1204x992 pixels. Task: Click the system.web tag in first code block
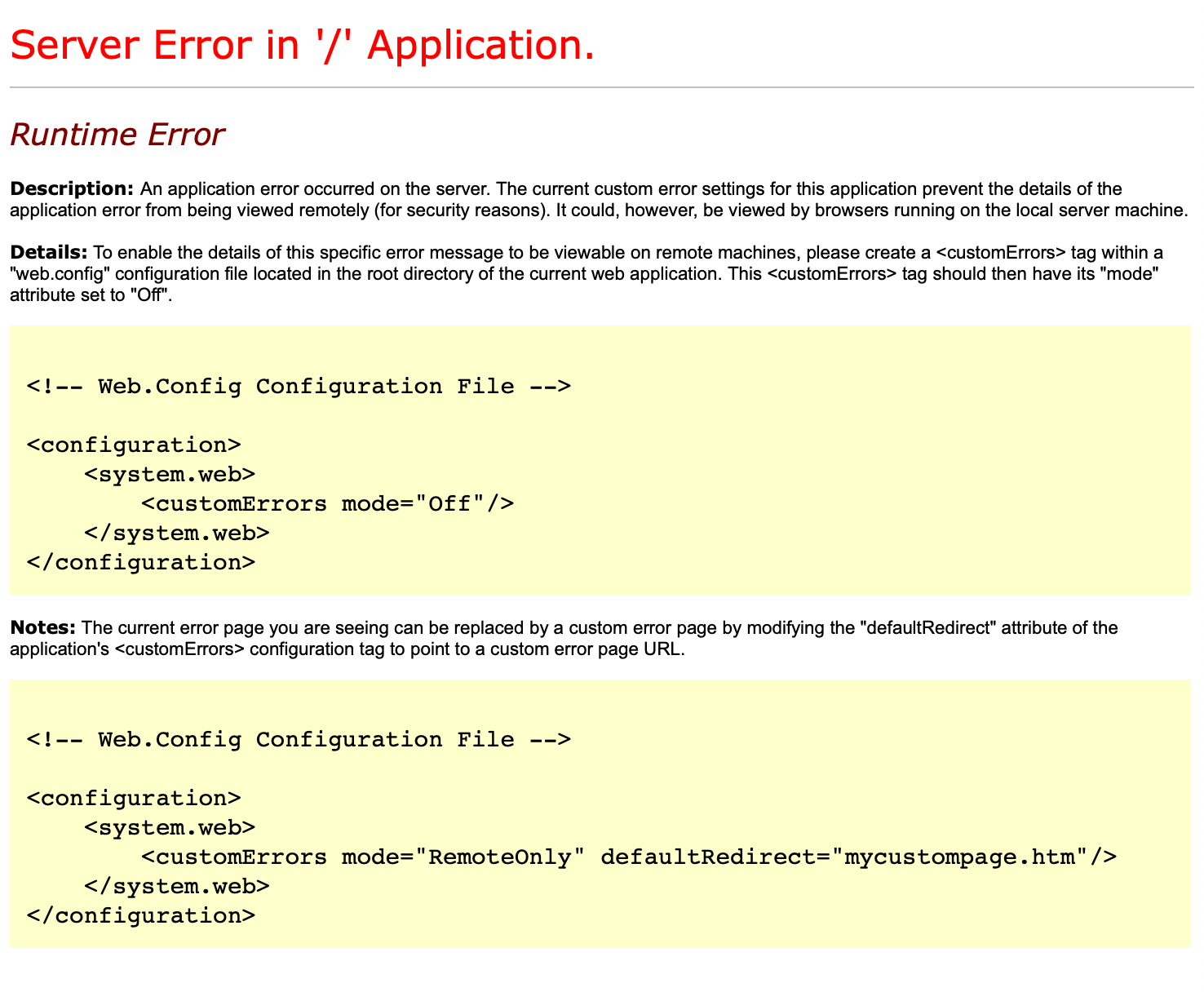point(170,474)
